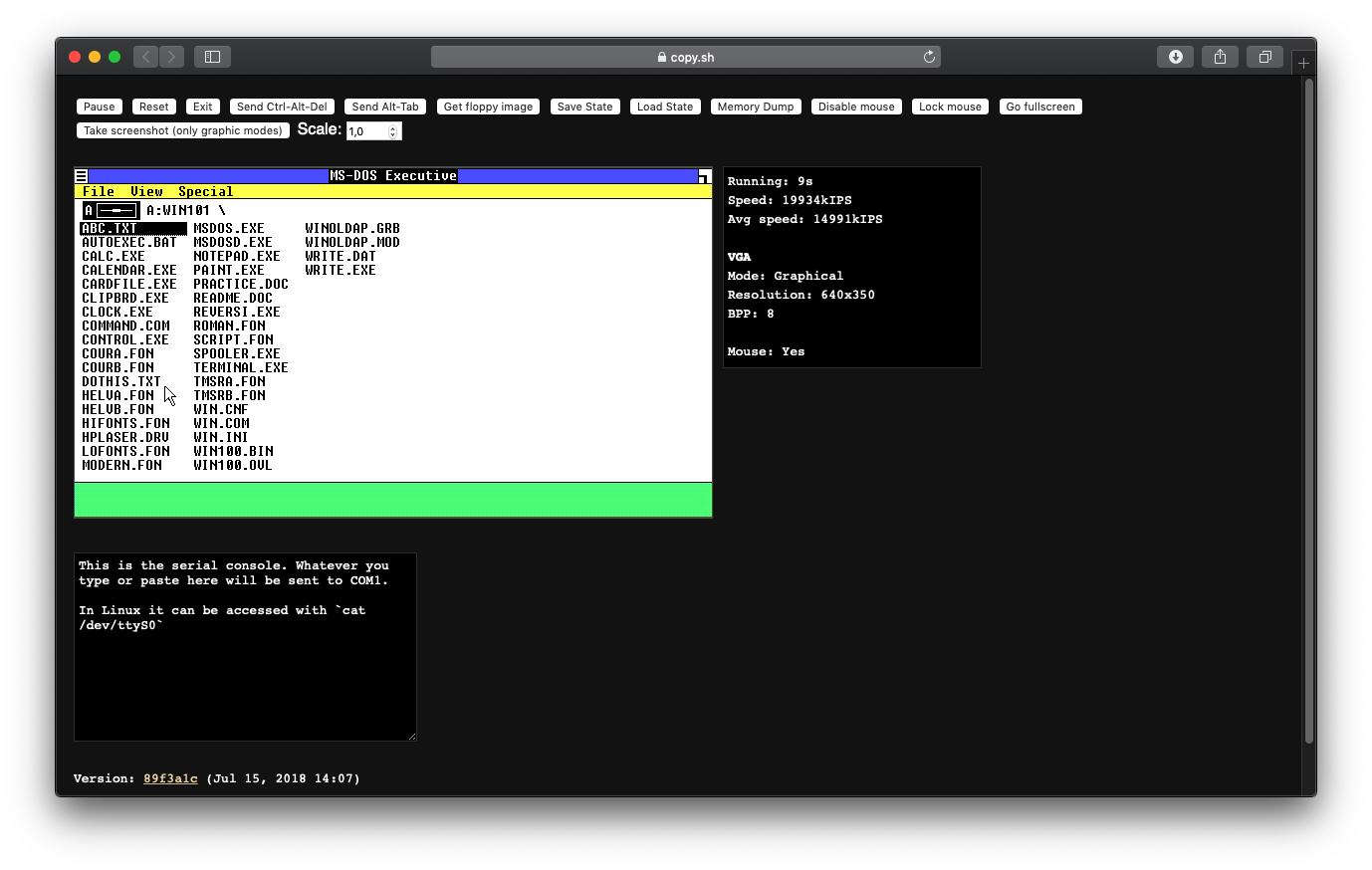This screenshot has width=1372, height=870.
Task: Open the Safari downloads icon
Action: pos(1175,57)
